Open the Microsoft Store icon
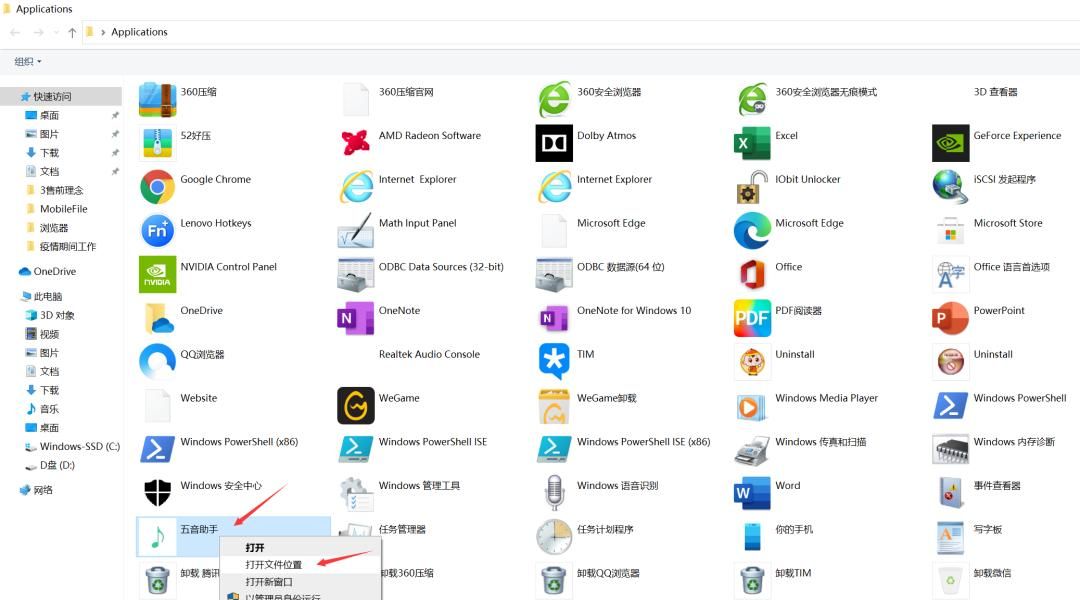The height and width of the screenshot is (600, 1080). (x=951, y=231)
